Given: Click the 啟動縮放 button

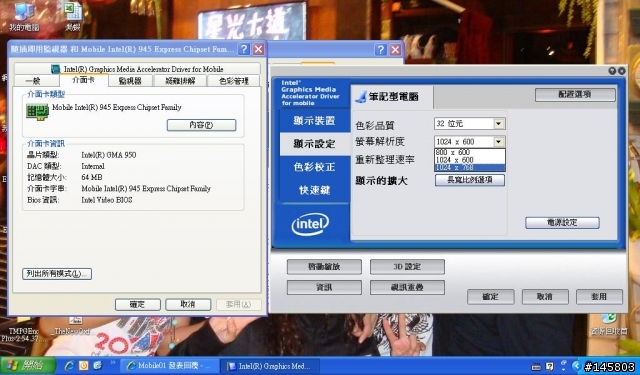Looking at the screenshot, I should 324,267.
